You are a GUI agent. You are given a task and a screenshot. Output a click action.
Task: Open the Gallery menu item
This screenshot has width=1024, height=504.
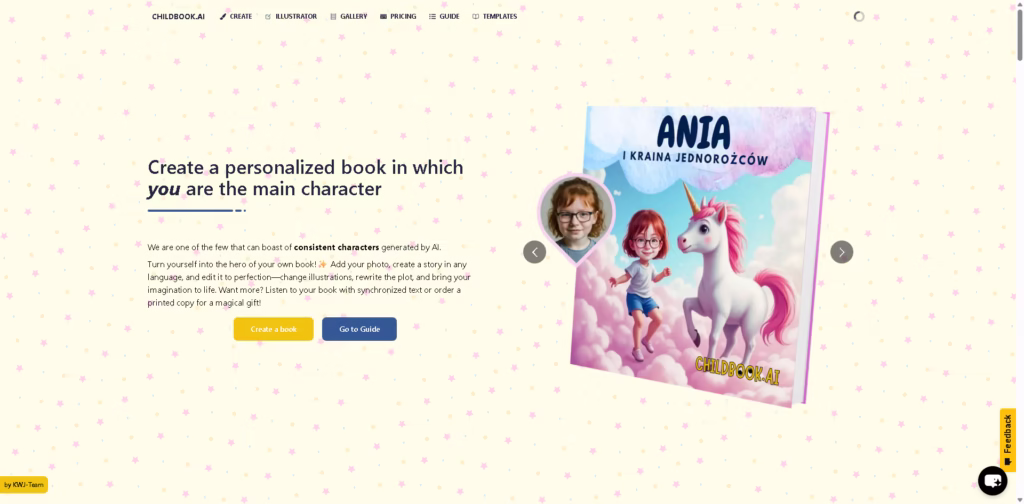349,17
